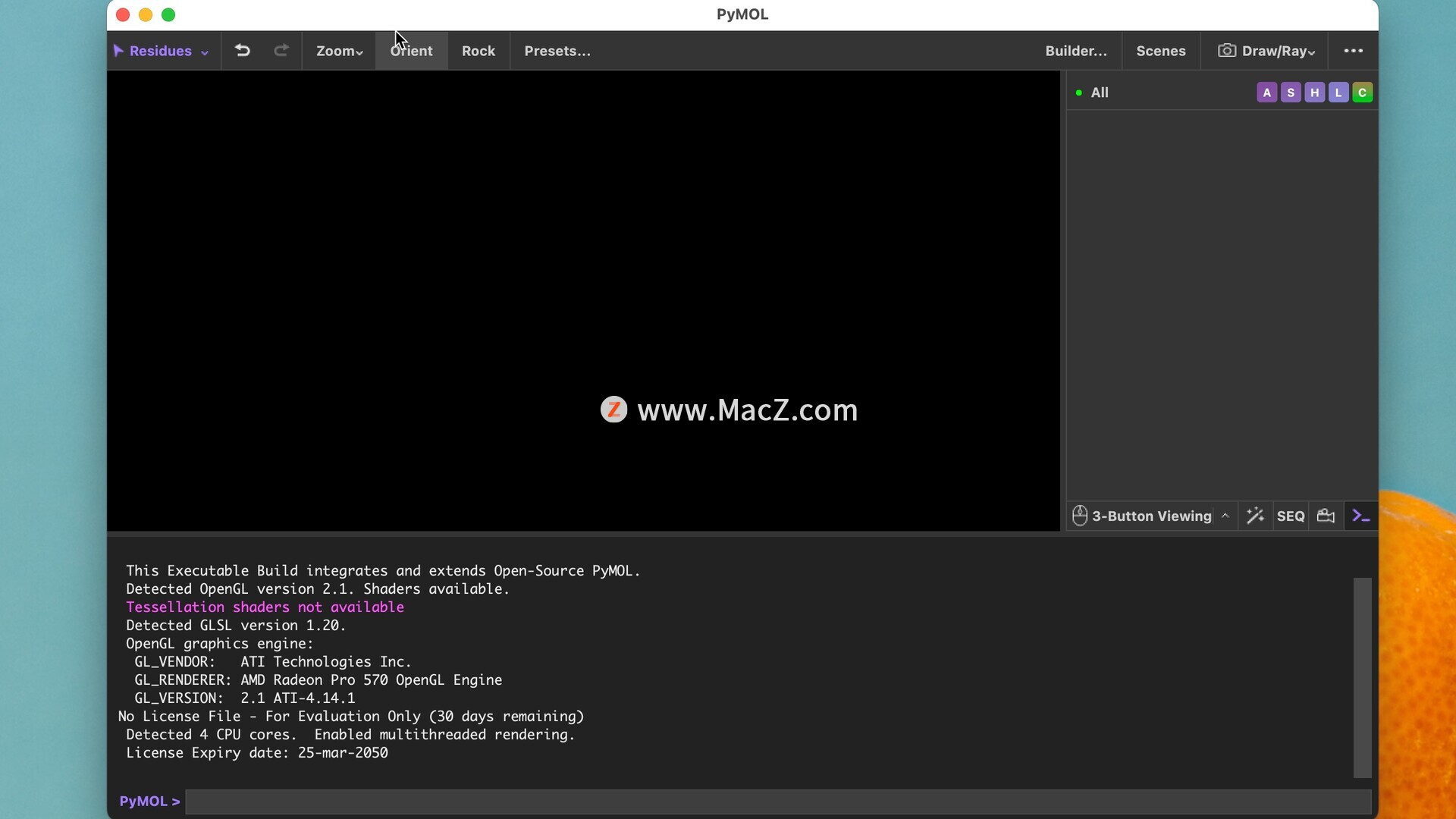The image size is (1456, 819).
Task: Click the 'OpenGL graphics engine:' line
Action: click(x=220, y=644)
